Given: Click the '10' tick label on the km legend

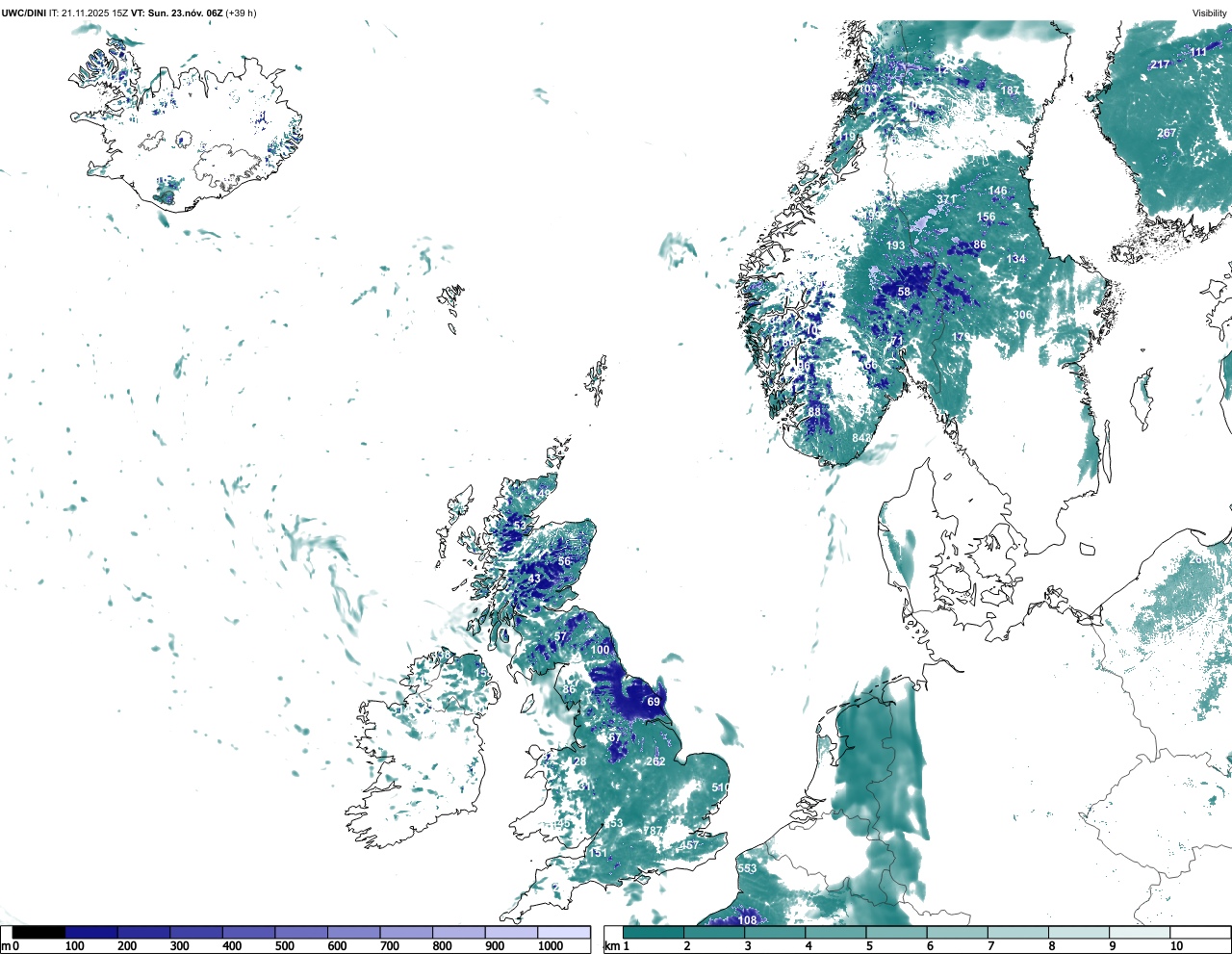Looking at the screenshot, I should click(1176, 946).
